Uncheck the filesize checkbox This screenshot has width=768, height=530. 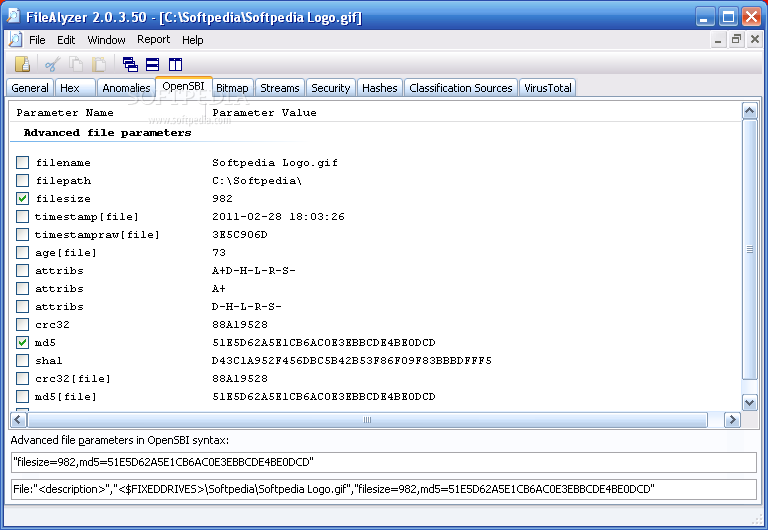pyautogui.click(x=23, y=198)
